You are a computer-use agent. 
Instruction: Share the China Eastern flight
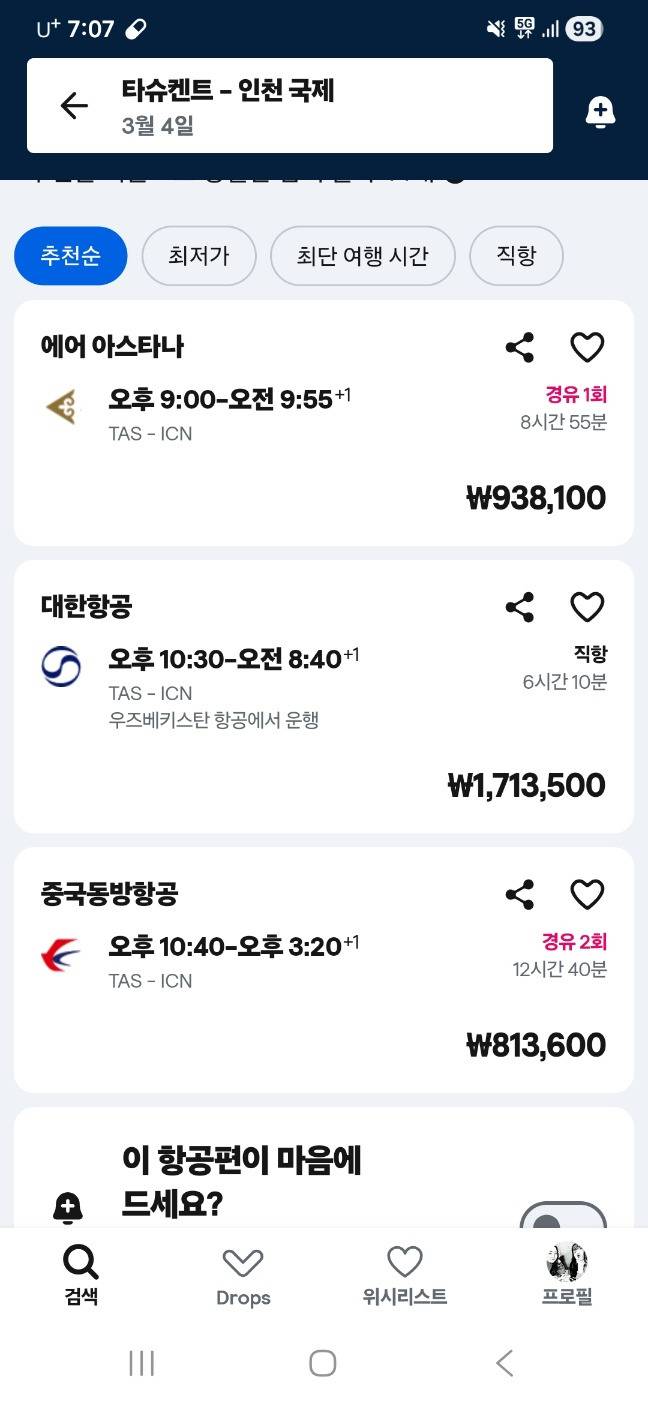(x=519, y=894)
